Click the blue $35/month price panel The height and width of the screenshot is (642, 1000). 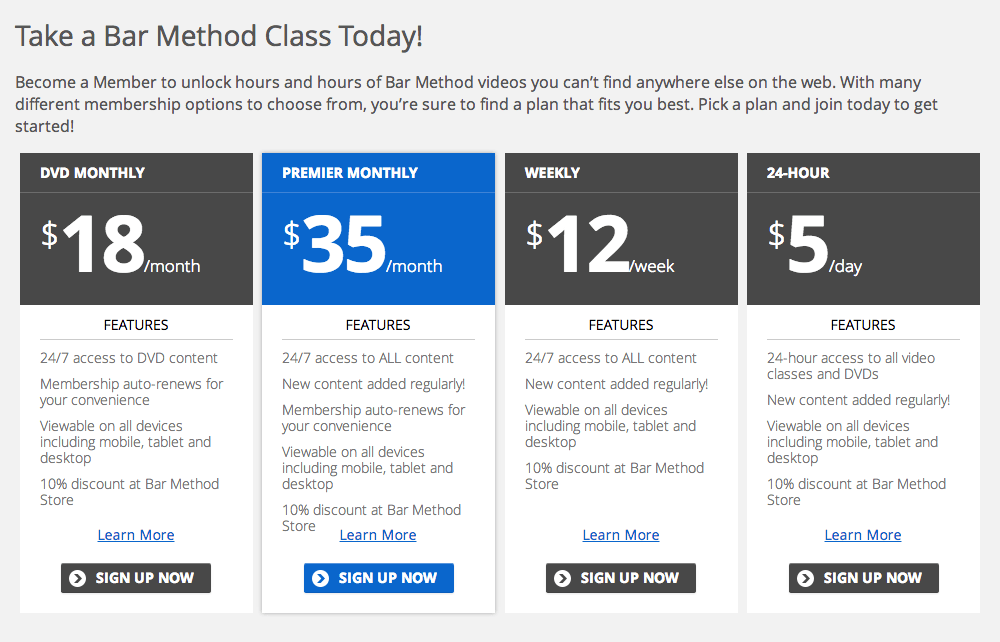point(378,249)
